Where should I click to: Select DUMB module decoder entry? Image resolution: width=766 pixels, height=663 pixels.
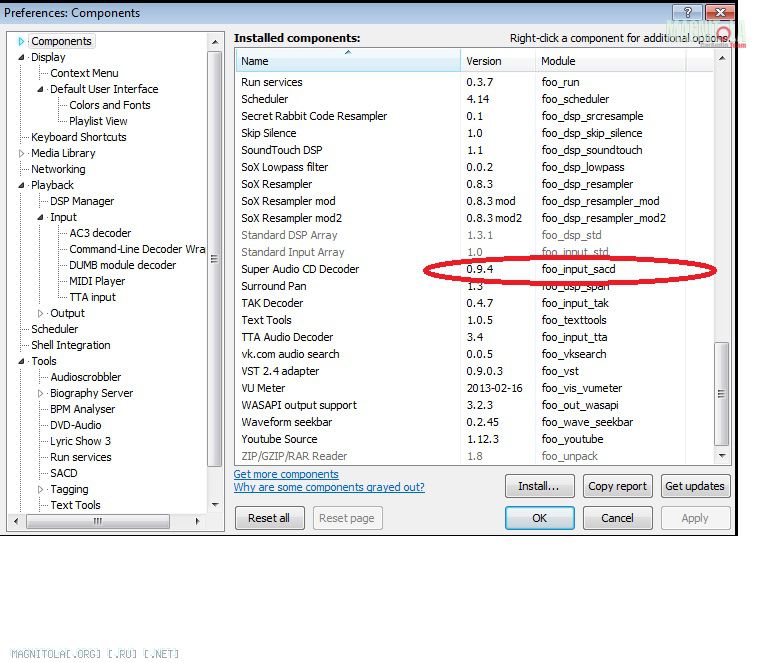point(122,265)
